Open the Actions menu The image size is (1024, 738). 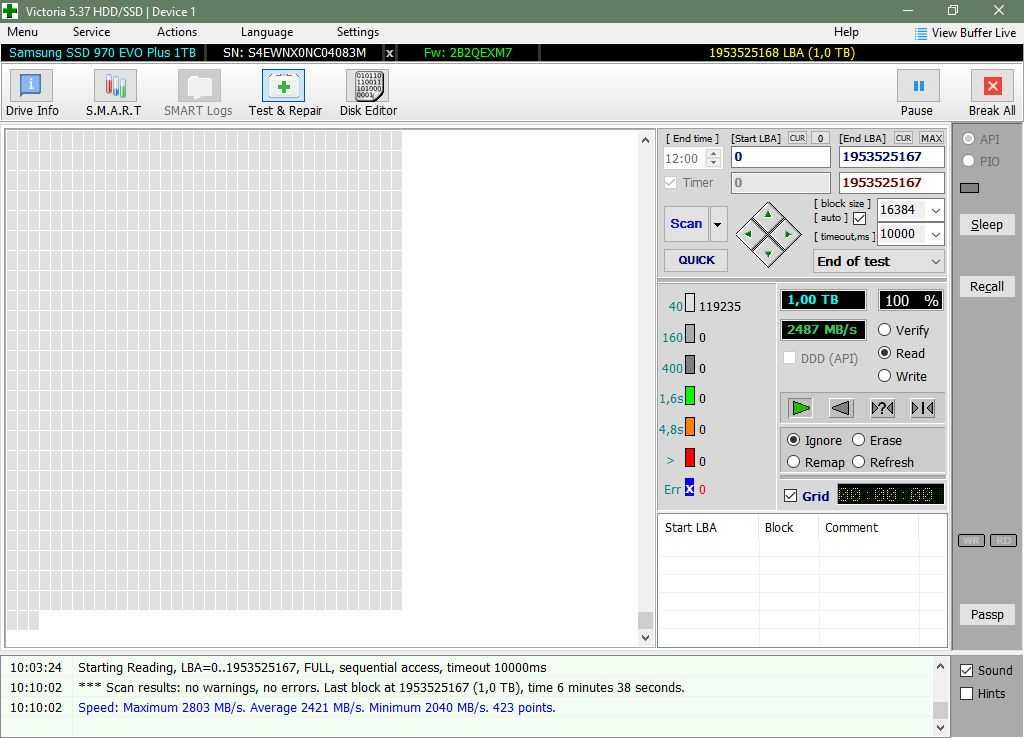click(x=176, y=32)
